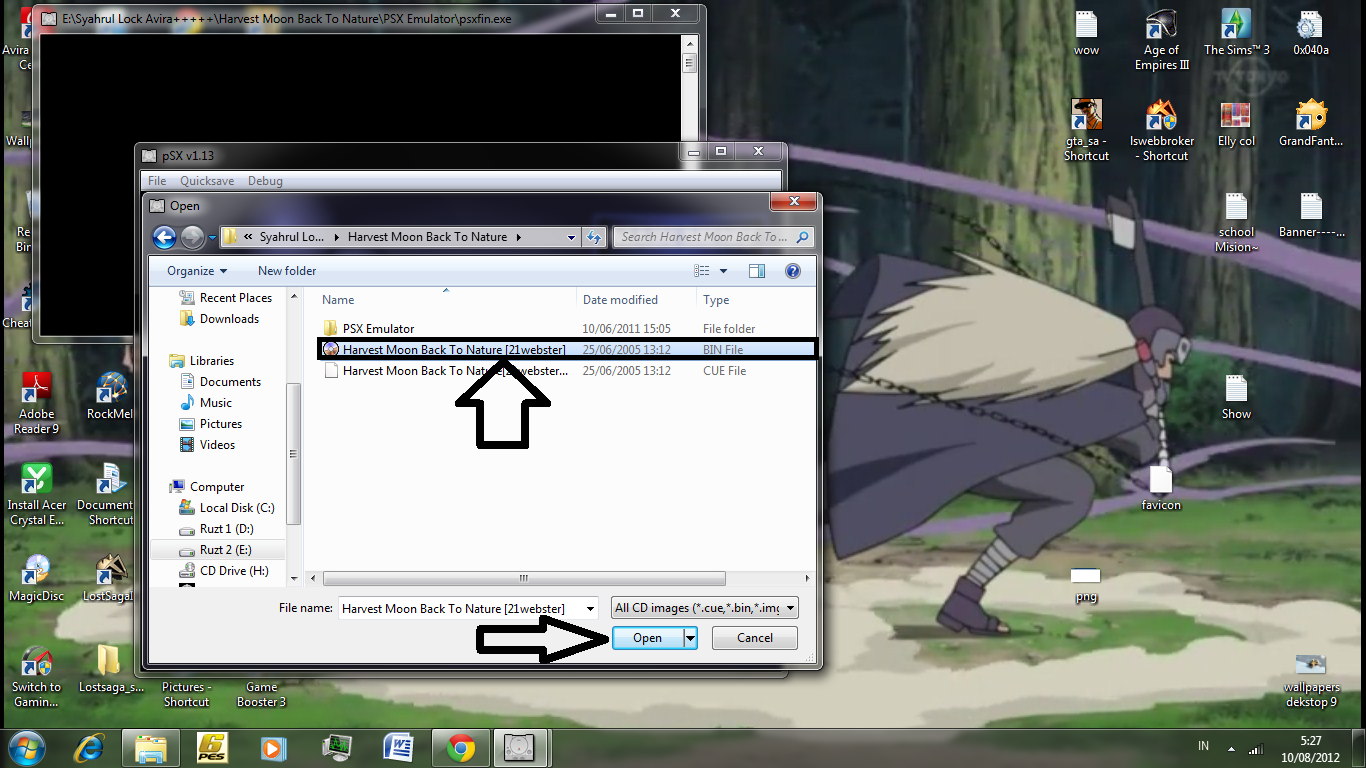The image size is (1366, 768).
Task: Open Elly col desktop icon
Action: click(x=1236, y=123)
